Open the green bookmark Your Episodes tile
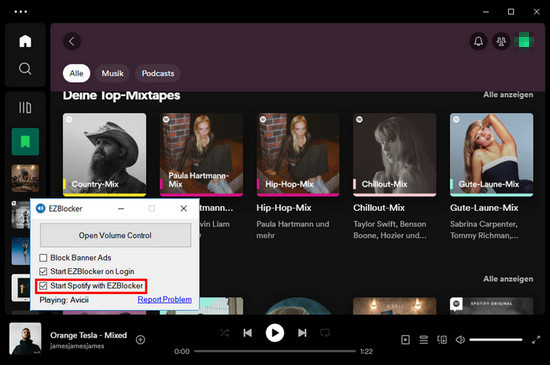The height and width of the screenshot is (365, 550). click(25, 142)
